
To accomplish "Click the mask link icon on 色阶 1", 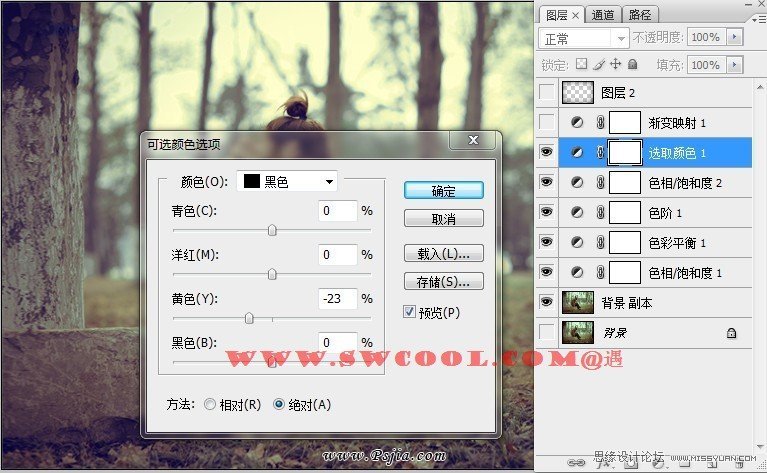I will tap(600, 212).
